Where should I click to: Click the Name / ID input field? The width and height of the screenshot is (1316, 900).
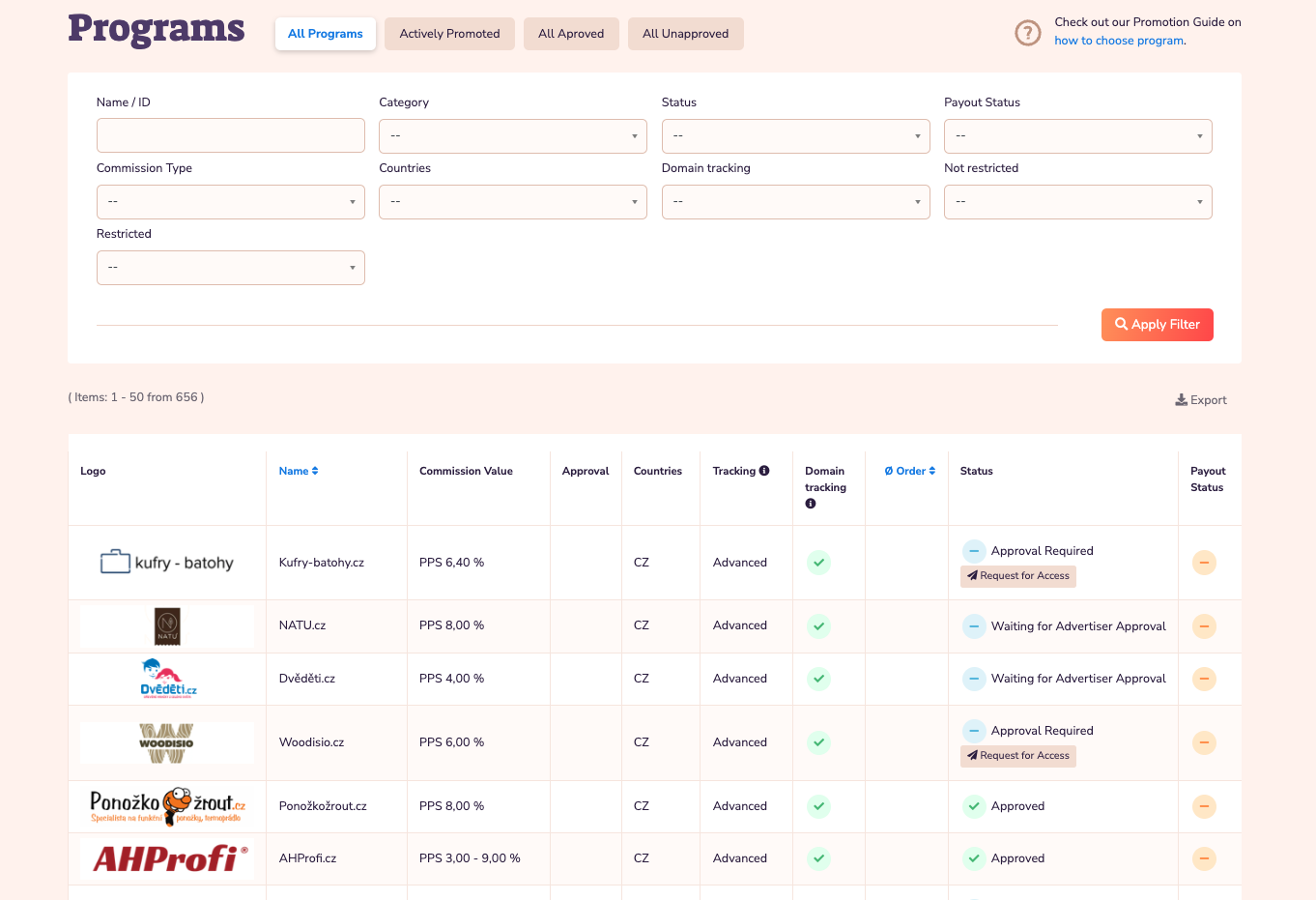pyautogui.click(x=230, y=135)
